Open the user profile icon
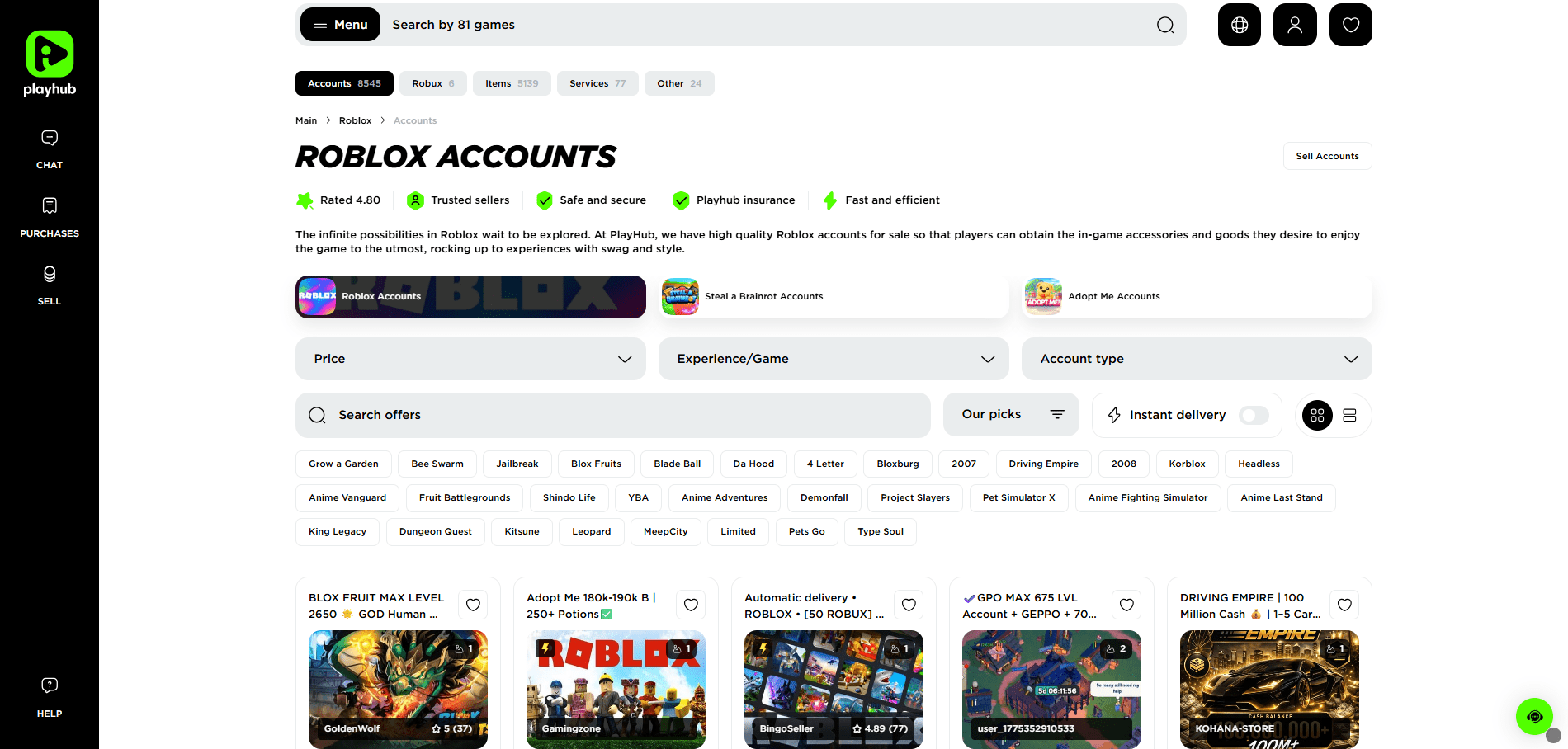Image resolution: width=1568 pixels, height=749 pixels. (x=1295, y=25)
